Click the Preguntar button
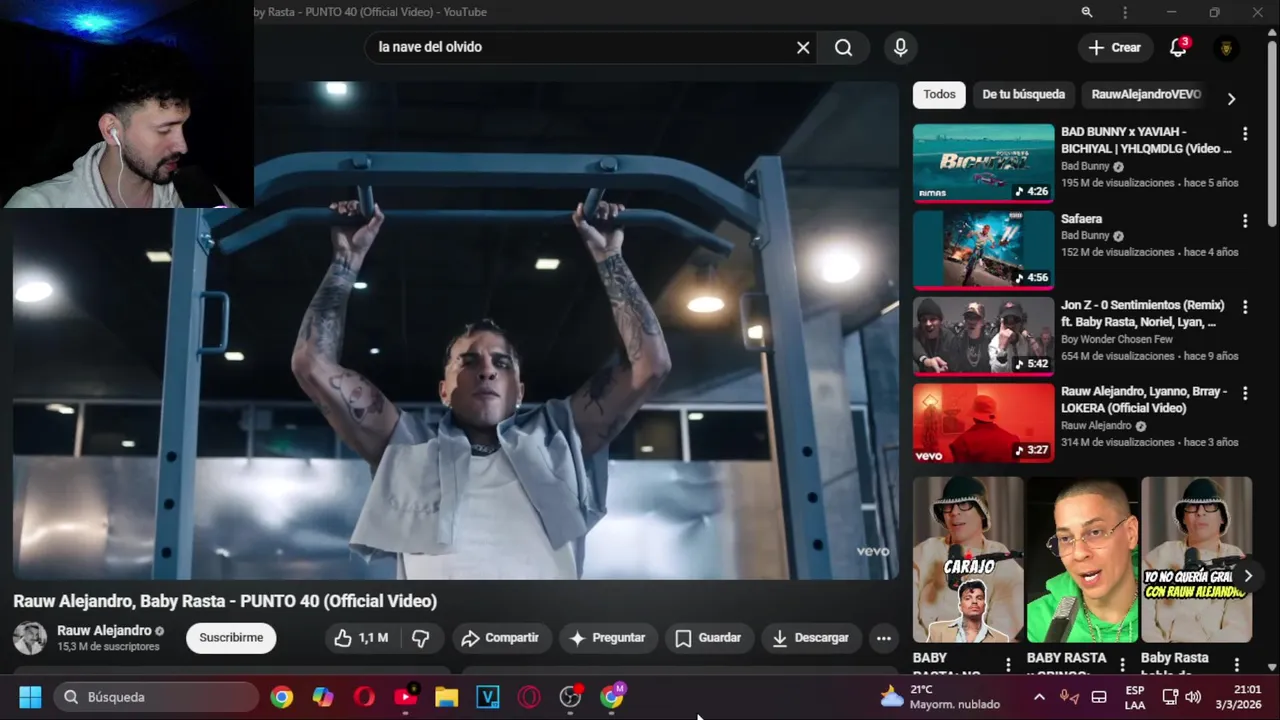 607,637
